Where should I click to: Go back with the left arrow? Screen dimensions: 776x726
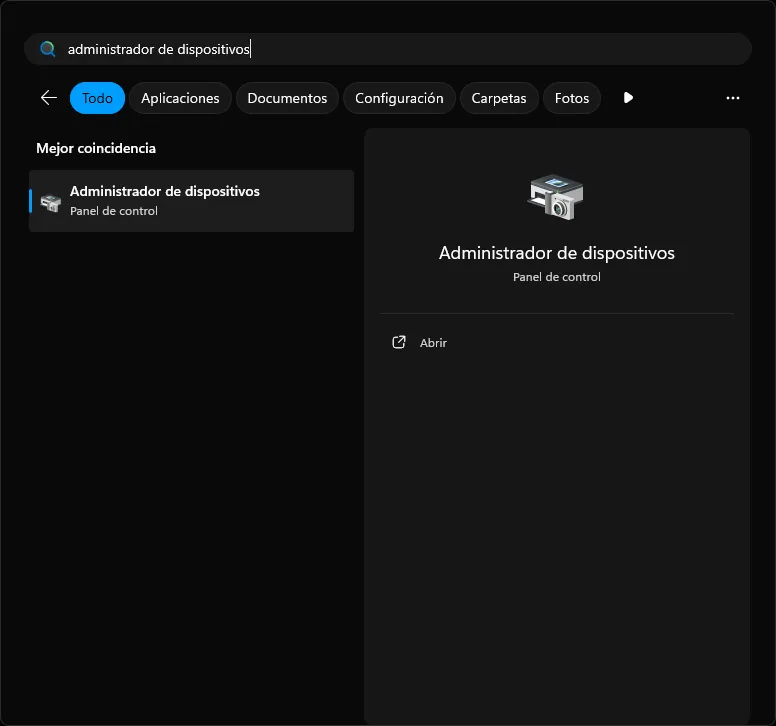48,98
